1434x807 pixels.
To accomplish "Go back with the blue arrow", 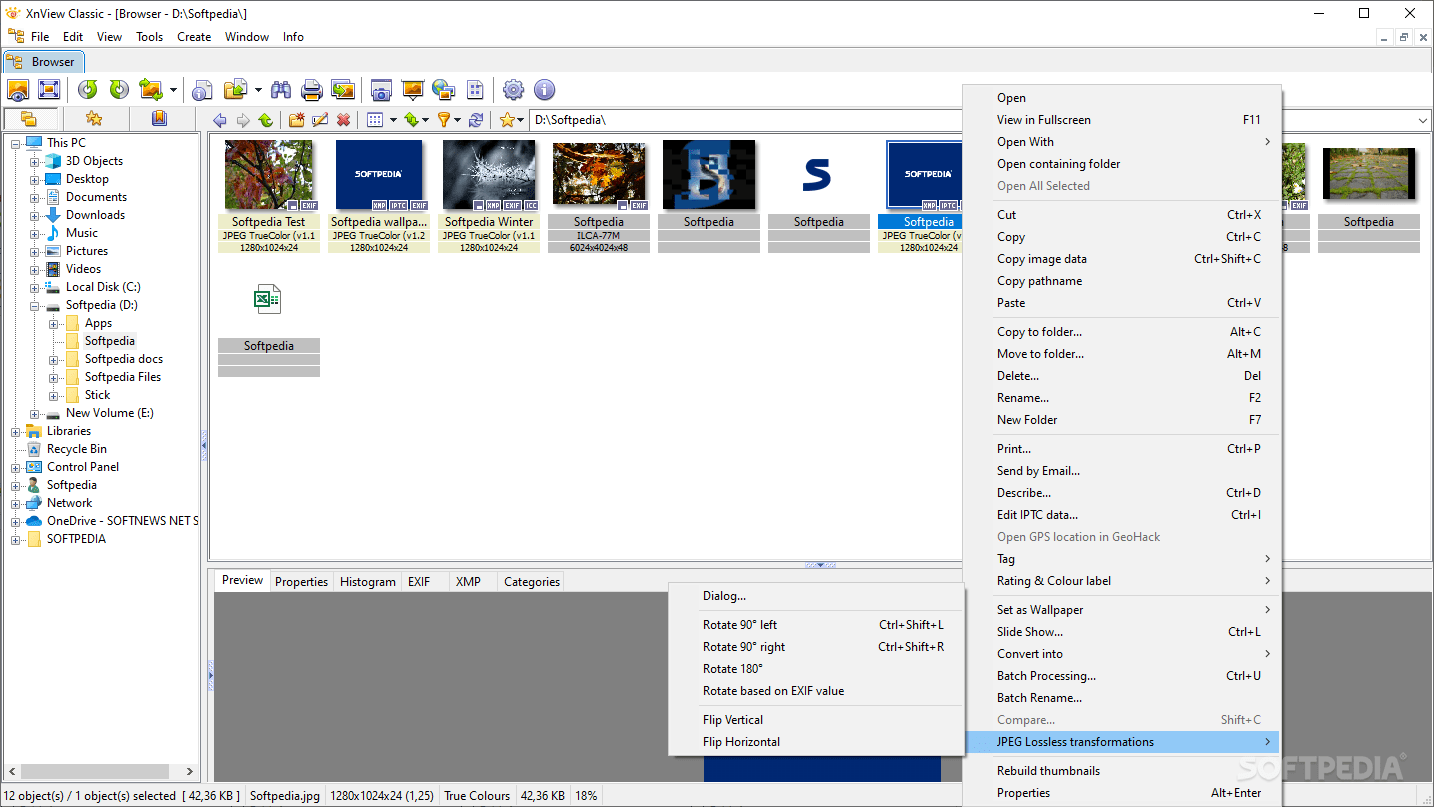I will click(220, 120).
